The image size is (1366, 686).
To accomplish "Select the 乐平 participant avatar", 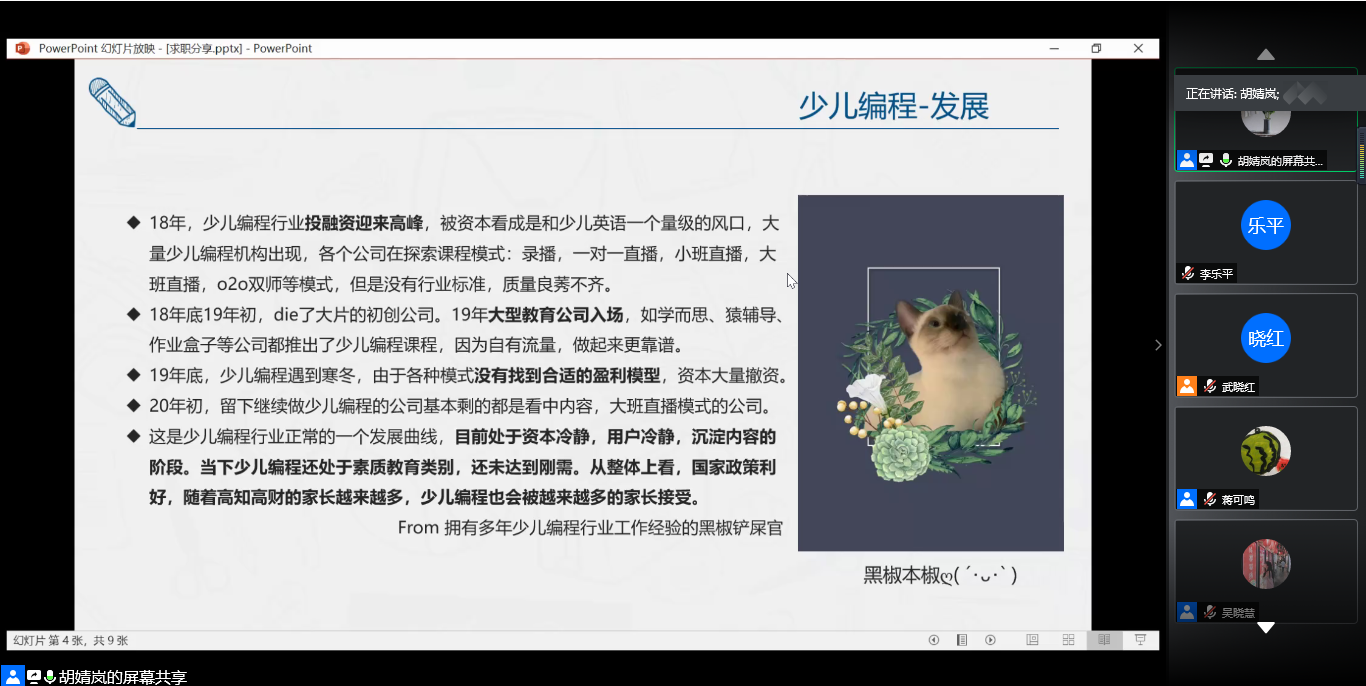I will click(x=1265, y=226).
